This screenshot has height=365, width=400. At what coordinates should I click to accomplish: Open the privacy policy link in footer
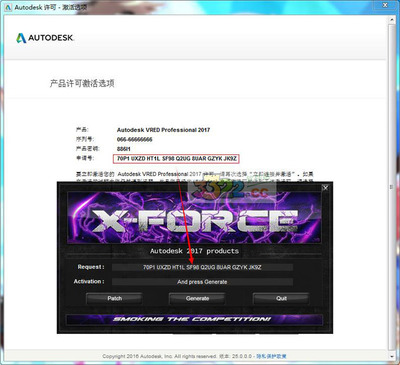(271, 356)
